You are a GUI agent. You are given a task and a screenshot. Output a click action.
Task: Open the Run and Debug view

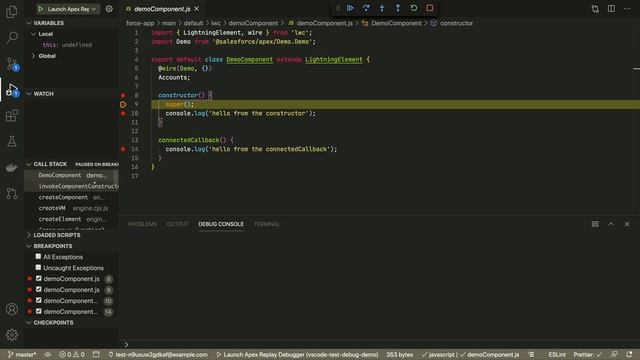pyautogui.click(x=12, y=89)
